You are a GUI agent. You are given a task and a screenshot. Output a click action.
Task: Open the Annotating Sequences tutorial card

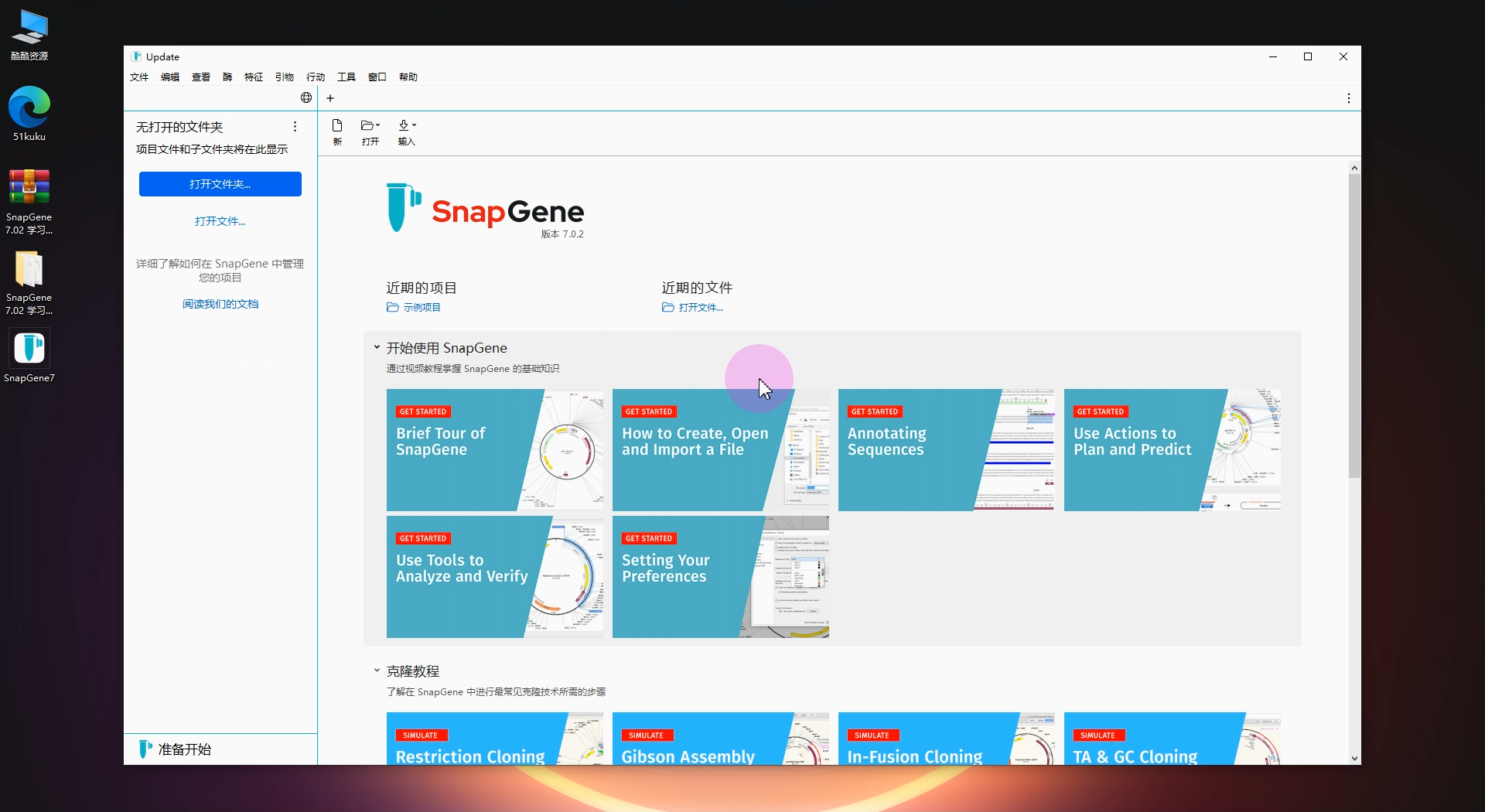click(x=945, y=449)
